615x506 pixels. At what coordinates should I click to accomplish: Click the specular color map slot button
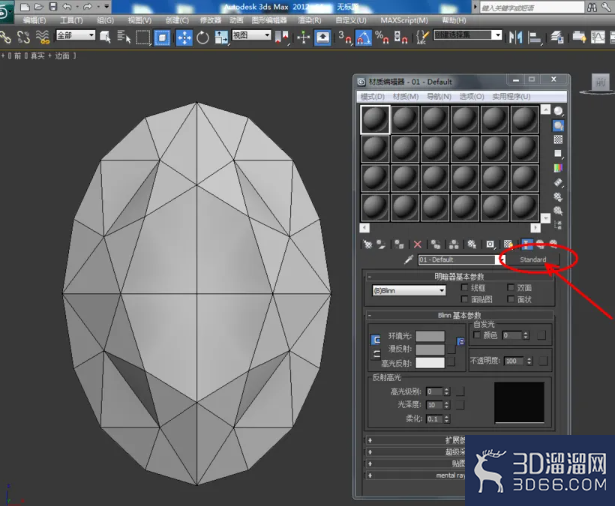pos(451,362)
